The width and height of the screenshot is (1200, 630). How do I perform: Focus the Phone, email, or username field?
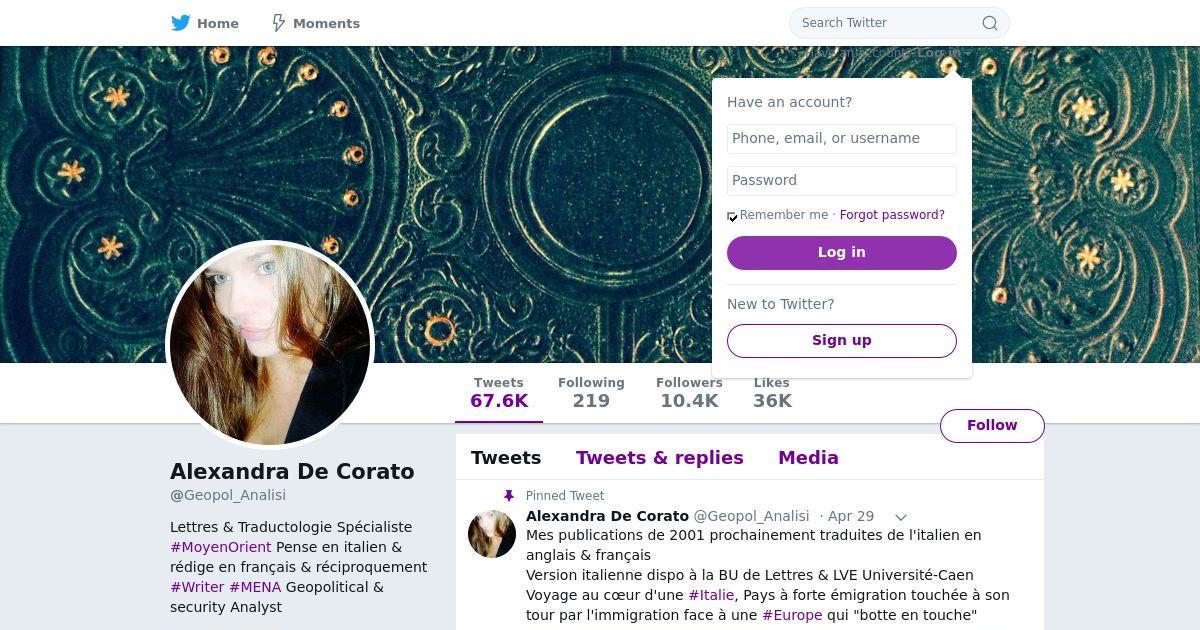(x=842, y=139)
